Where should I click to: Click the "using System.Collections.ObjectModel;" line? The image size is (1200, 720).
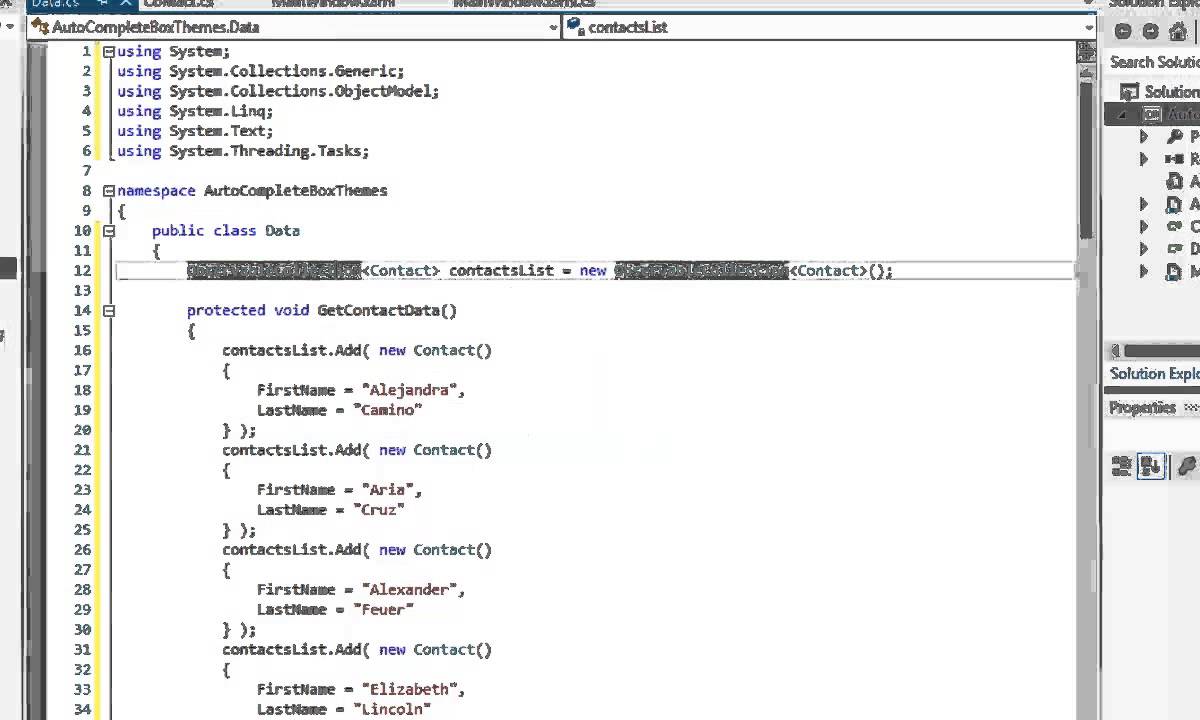point(278,91)
